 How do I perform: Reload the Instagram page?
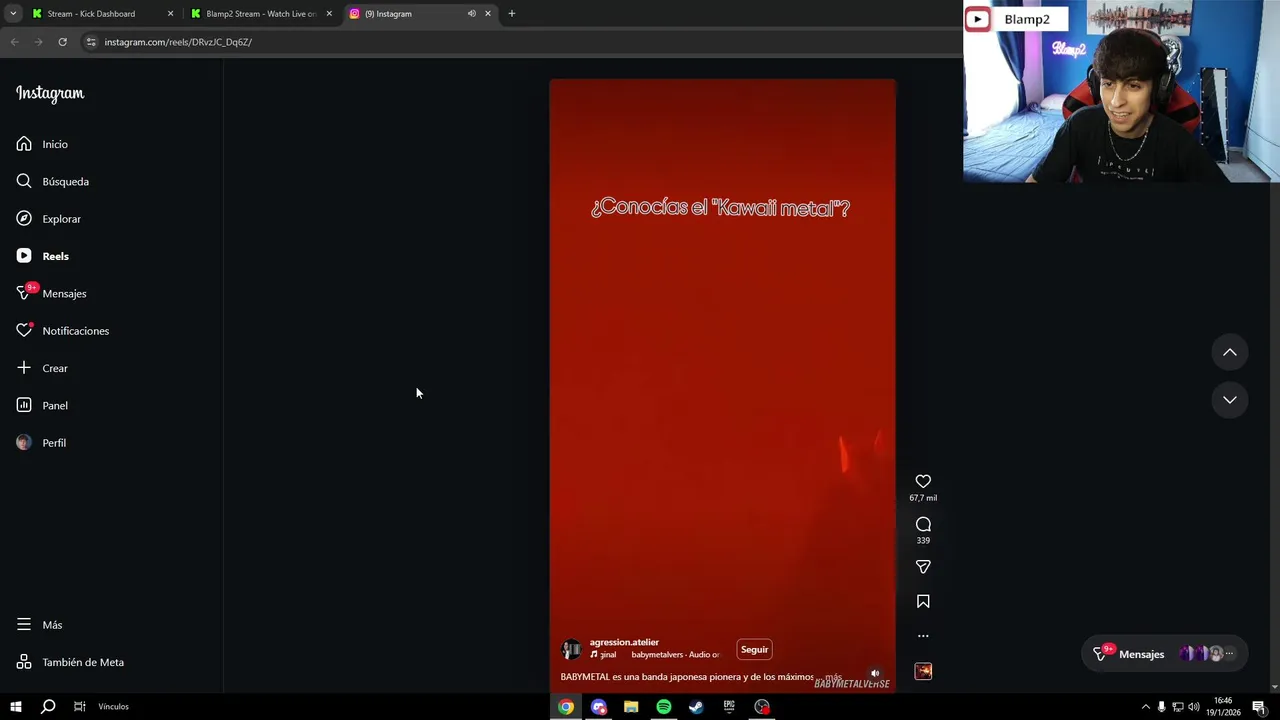click(62, 42)
